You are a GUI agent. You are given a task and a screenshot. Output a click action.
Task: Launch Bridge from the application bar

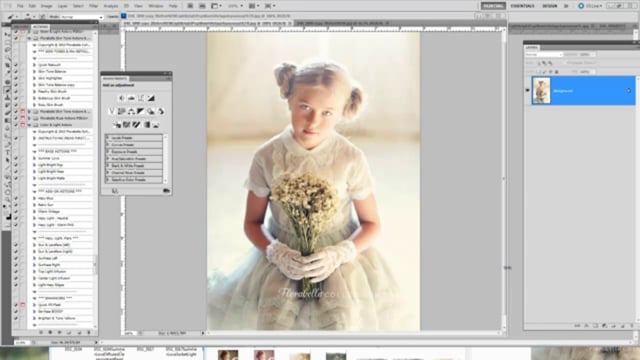tap(190, 6)
